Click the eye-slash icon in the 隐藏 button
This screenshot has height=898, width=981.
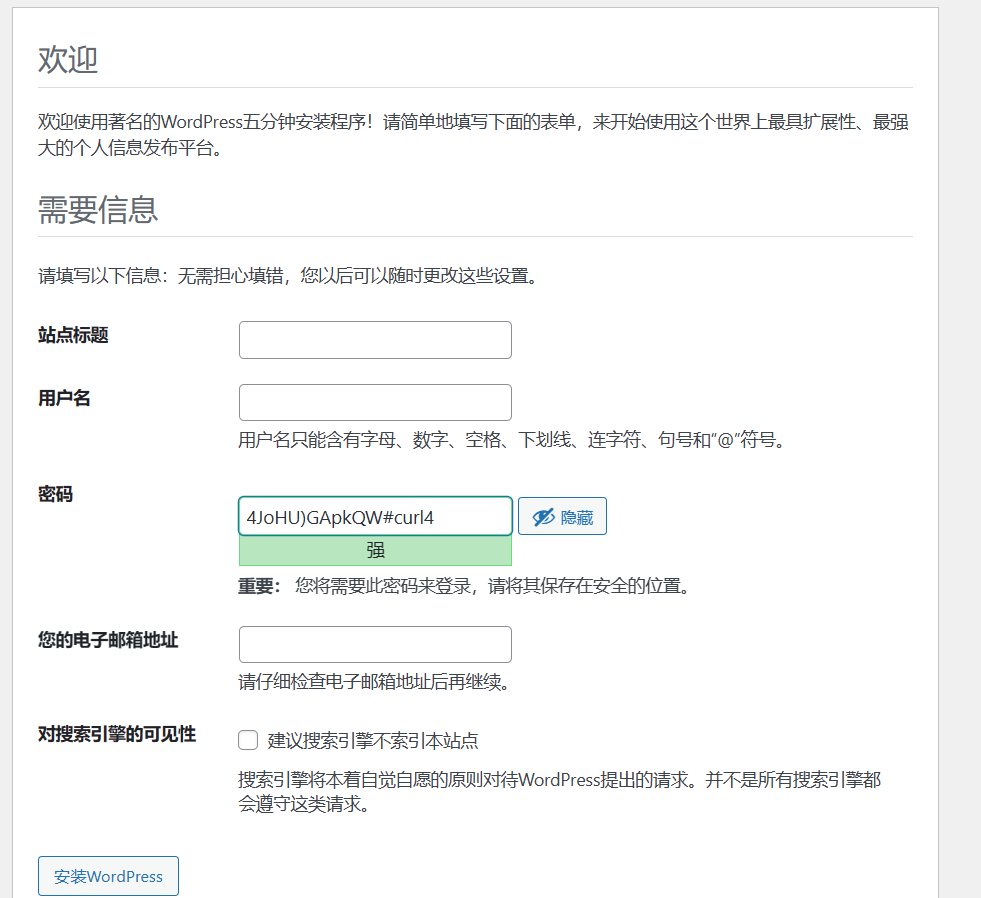coord(543,517)
